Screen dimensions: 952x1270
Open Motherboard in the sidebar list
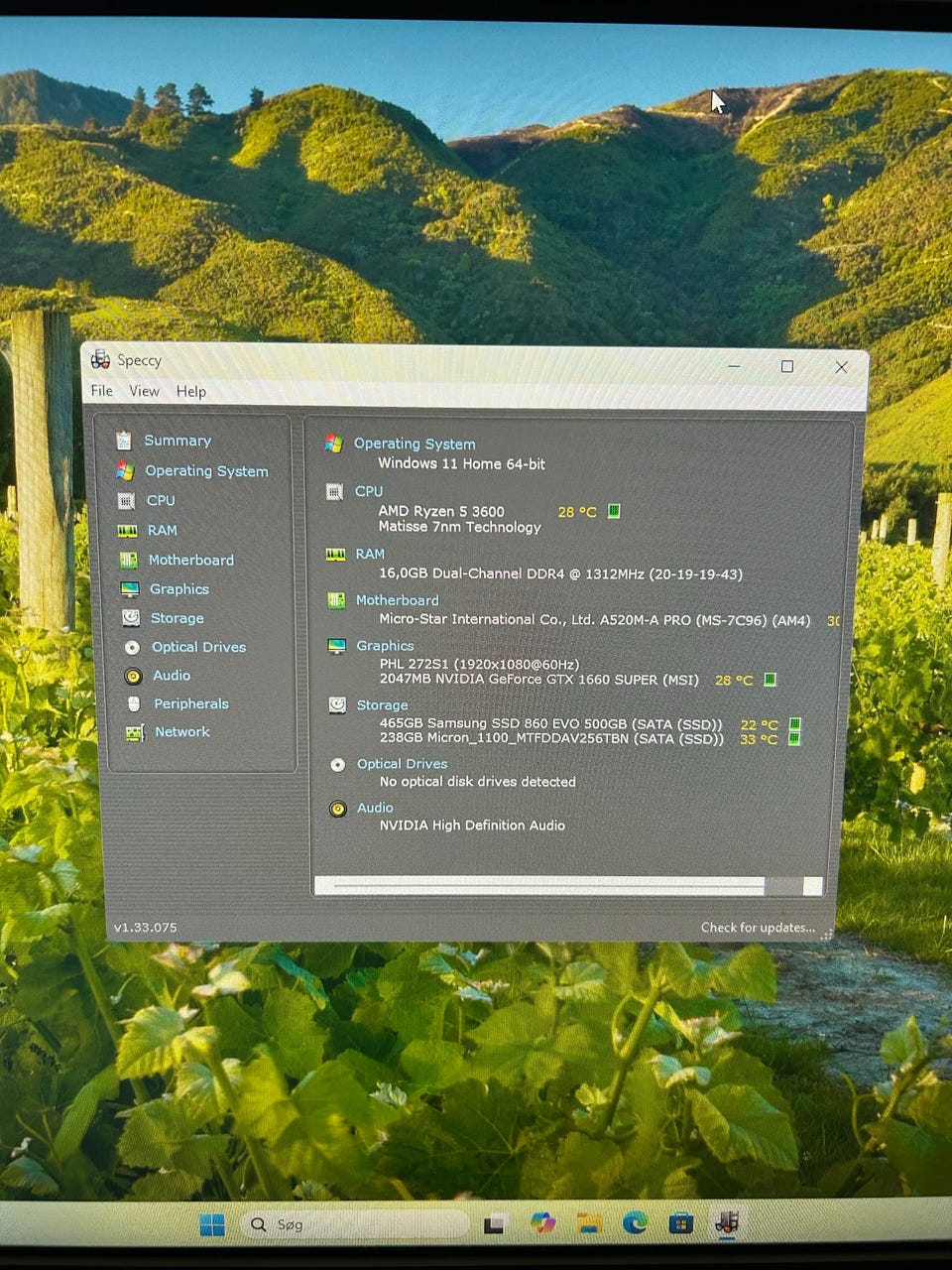tap(190, 560)
